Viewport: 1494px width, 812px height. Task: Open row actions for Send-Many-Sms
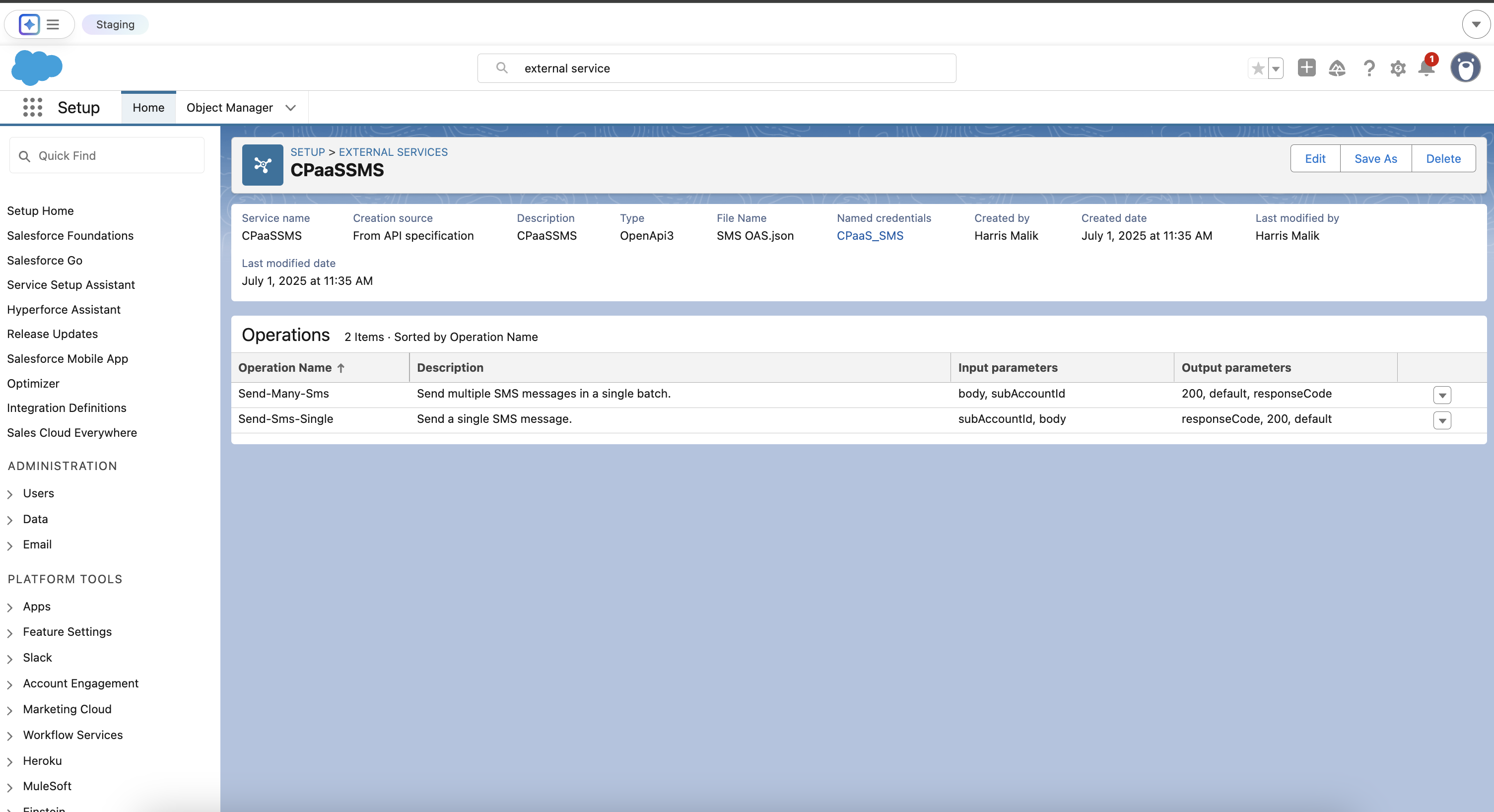coord(1442,395)
